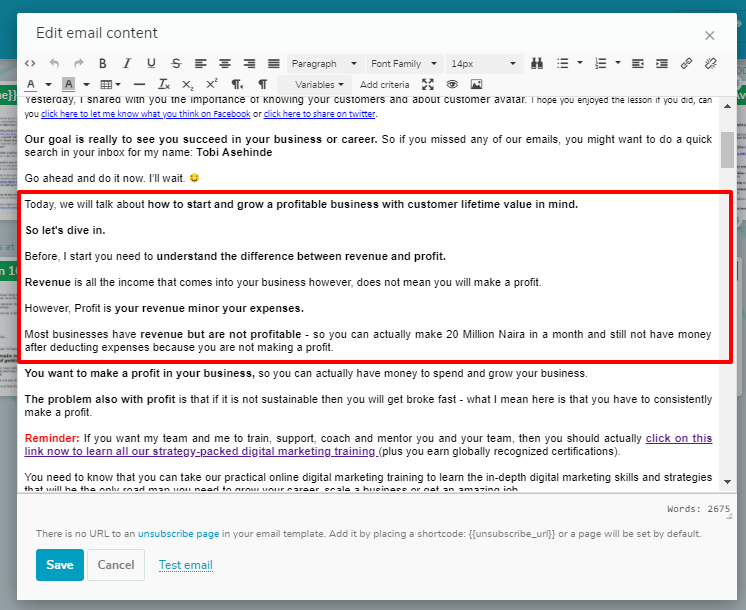Open the Test email link

coord(185,565)
